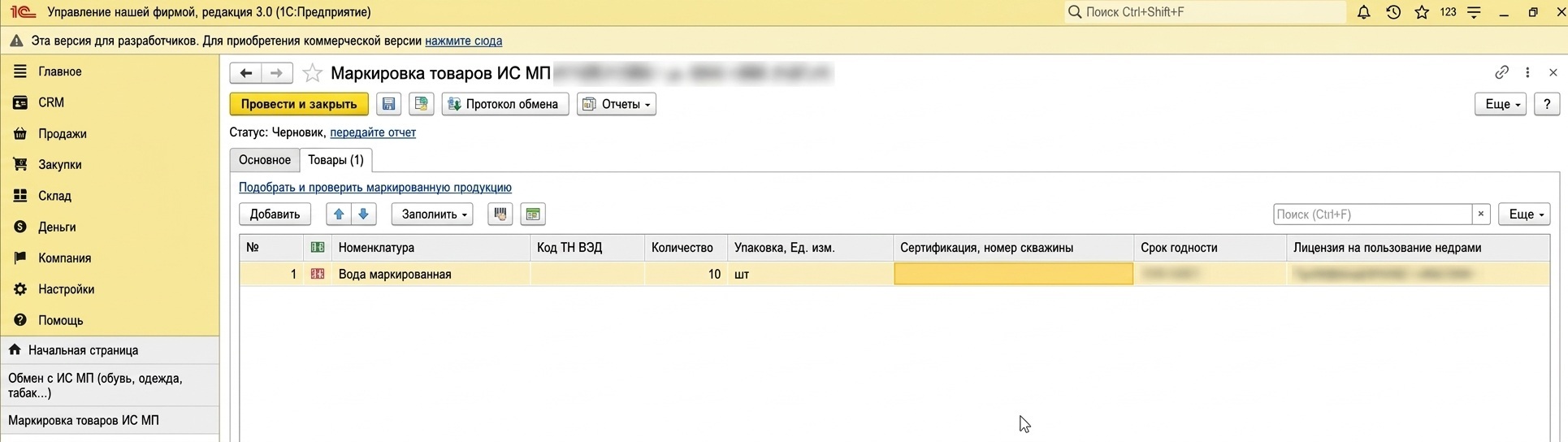Screen dimensions: 1568x442
Task: Click the green table icon in toolbar
Action: pos(533,214)
